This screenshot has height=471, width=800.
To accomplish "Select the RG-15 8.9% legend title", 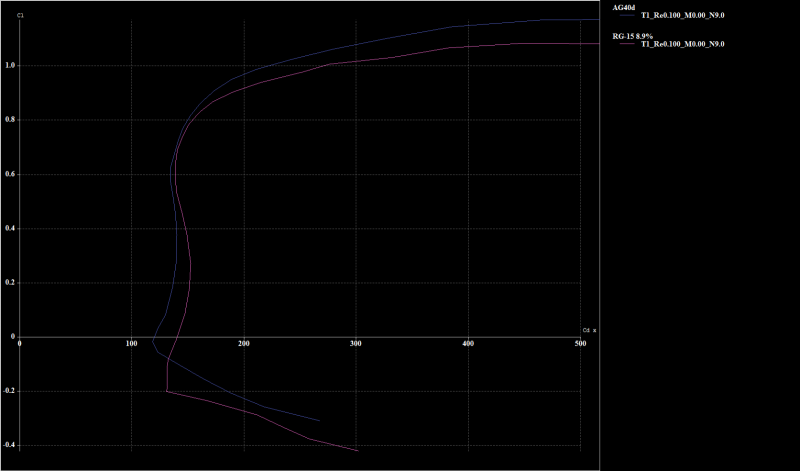I will click(636, 36).
